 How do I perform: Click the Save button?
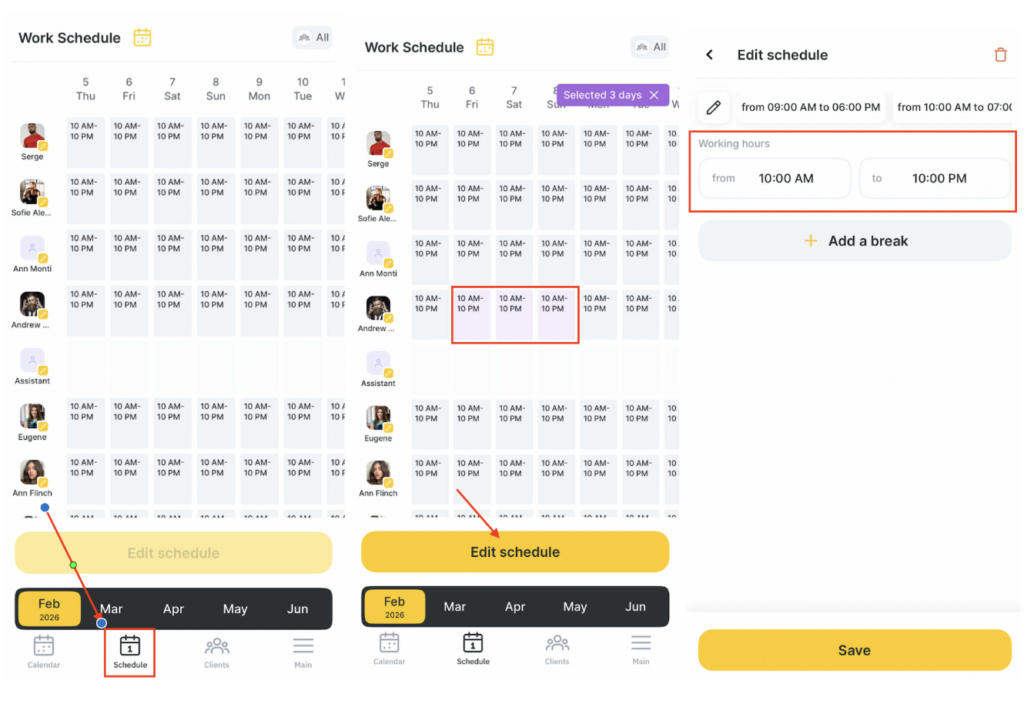pyautogui.click(x=854, y=650)
